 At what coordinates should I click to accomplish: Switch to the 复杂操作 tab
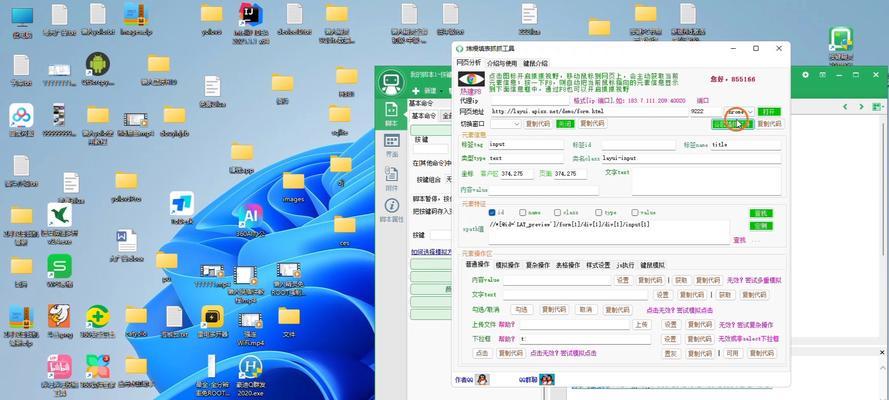coord(537,265)
